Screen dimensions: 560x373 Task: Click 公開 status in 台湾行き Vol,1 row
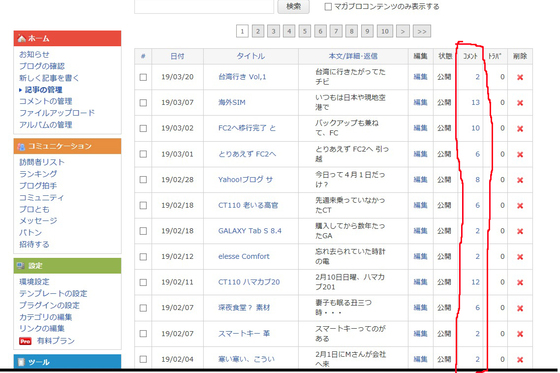[445, 77]
